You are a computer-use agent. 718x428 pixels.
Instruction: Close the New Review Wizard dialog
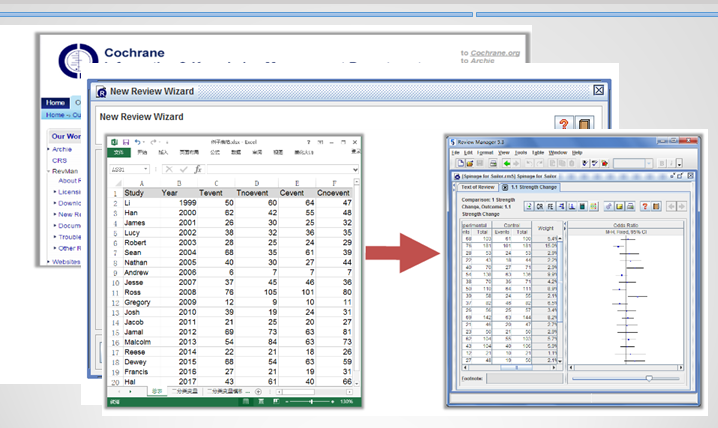coord(598,90)
